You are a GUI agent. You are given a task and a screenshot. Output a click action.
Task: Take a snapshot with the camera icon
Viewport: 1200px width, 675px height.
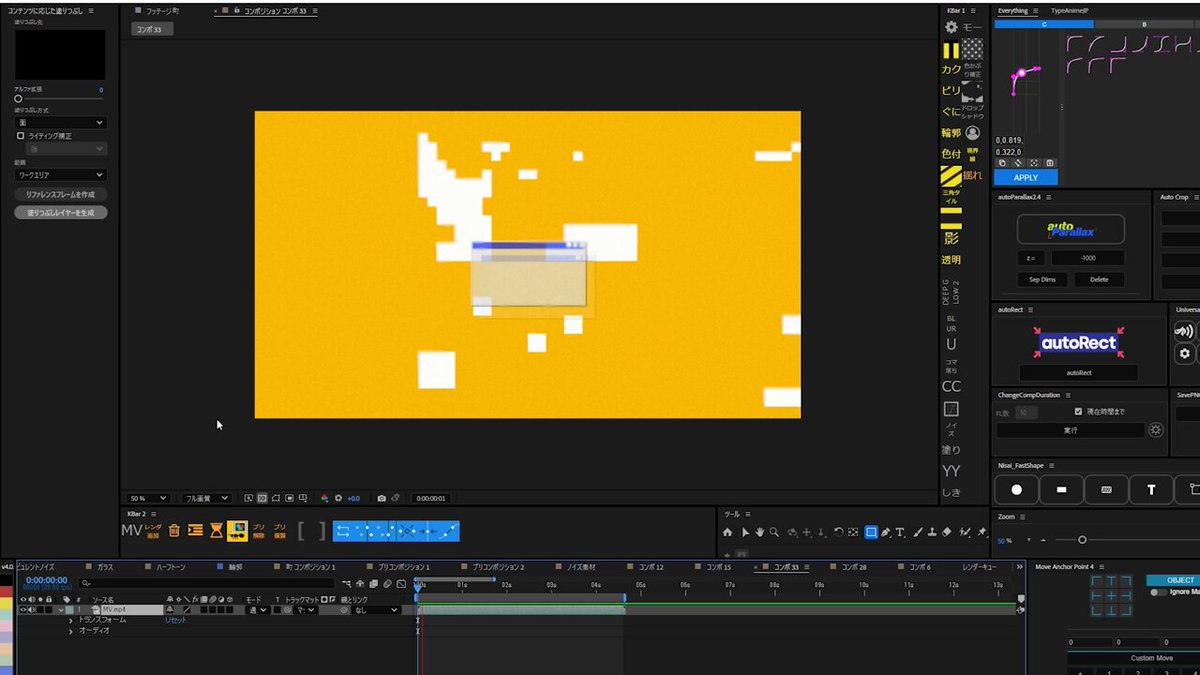[x=381, y=498]
